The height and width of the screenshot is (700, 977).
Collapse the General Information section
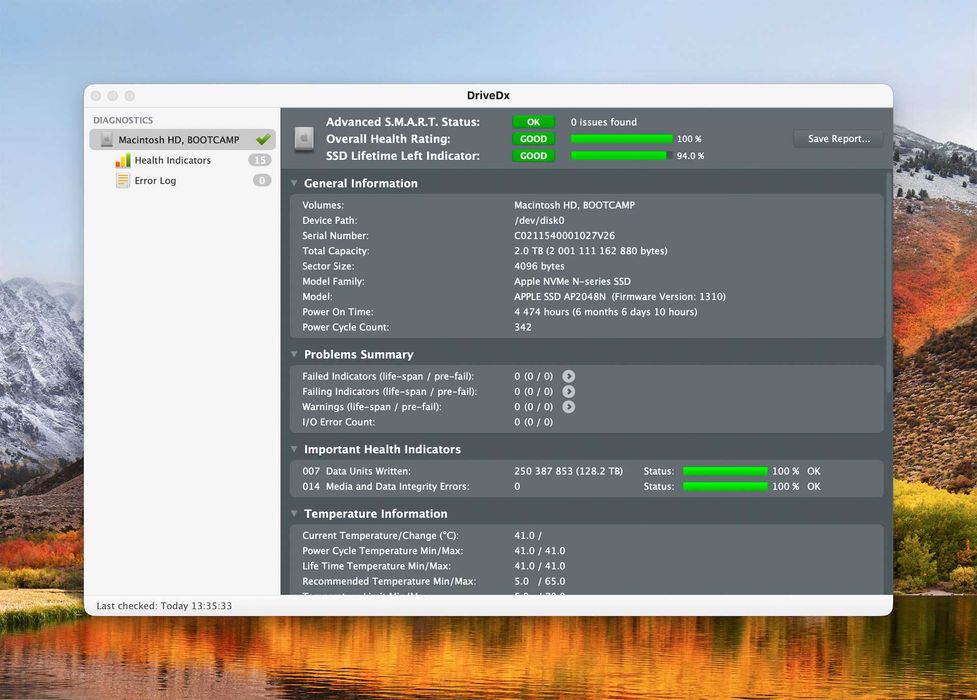pyautogui.click(x=294, y=183)
